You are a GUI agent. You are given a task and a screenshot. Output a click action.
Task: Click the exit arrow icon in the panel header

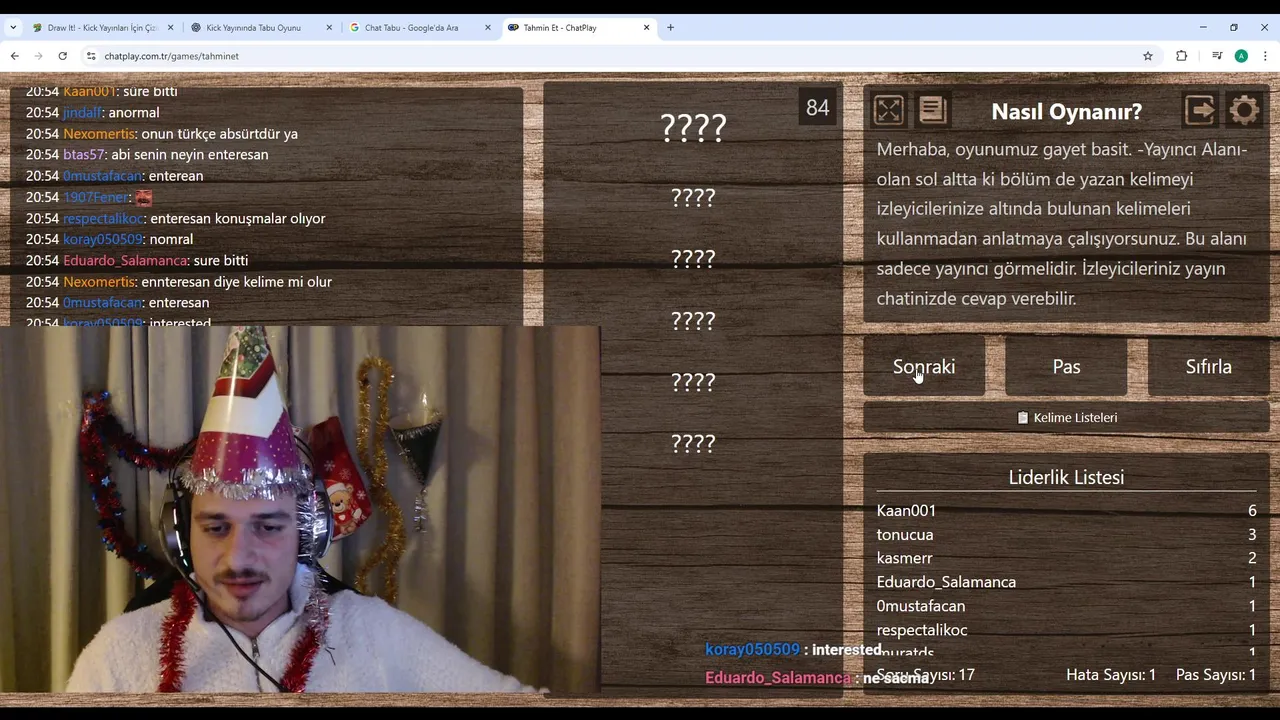1200,110
